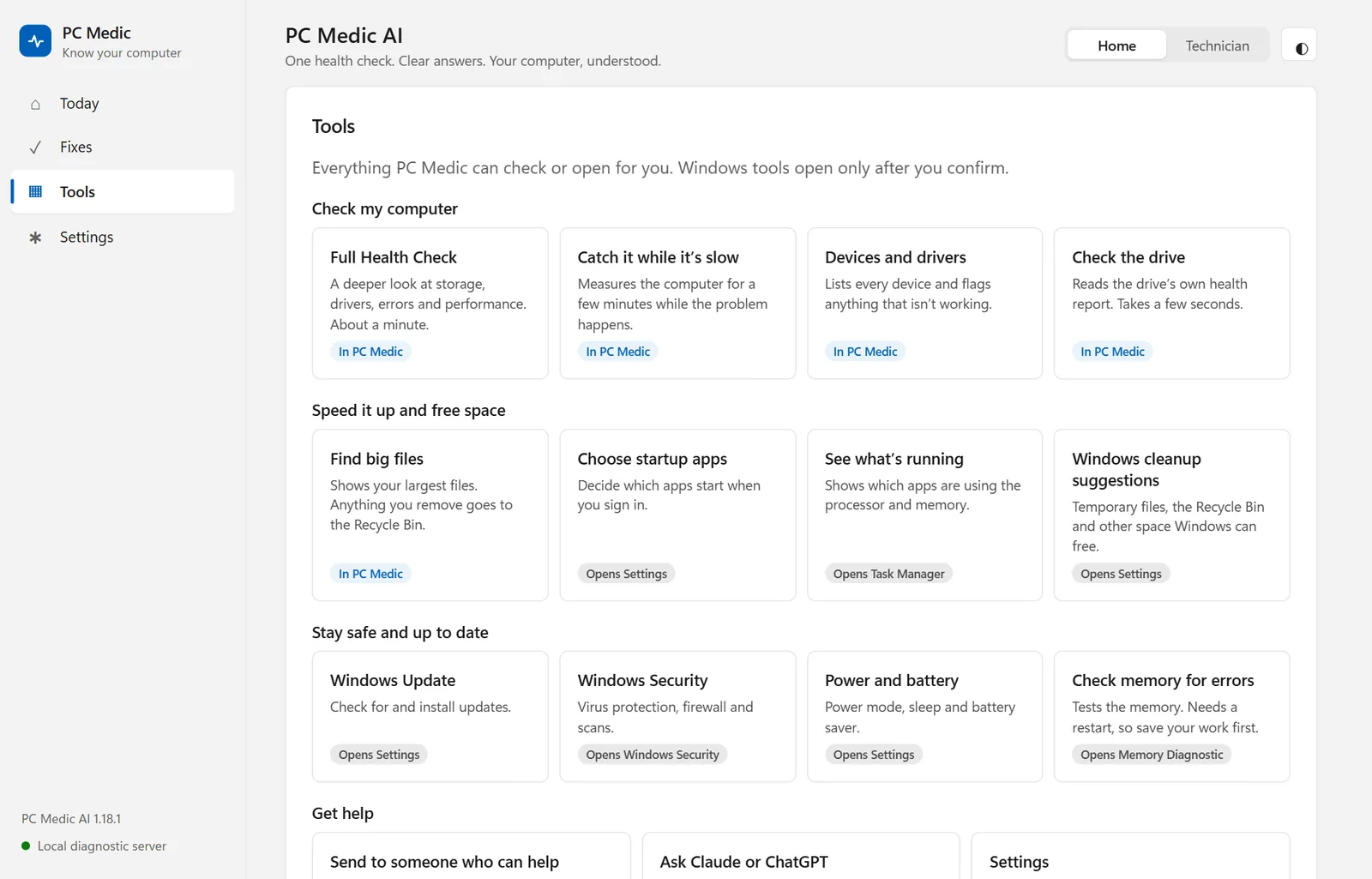Open the Windows Update card
The image size is (1372, 879).
click(430, 716)
